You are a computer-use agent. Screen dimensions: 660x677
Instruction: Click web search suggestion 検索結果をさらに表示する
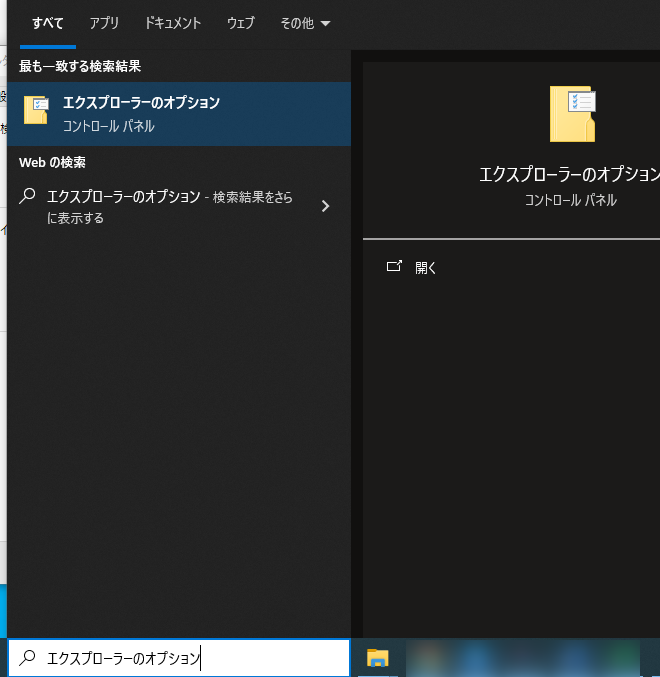(x=170, y=207)
